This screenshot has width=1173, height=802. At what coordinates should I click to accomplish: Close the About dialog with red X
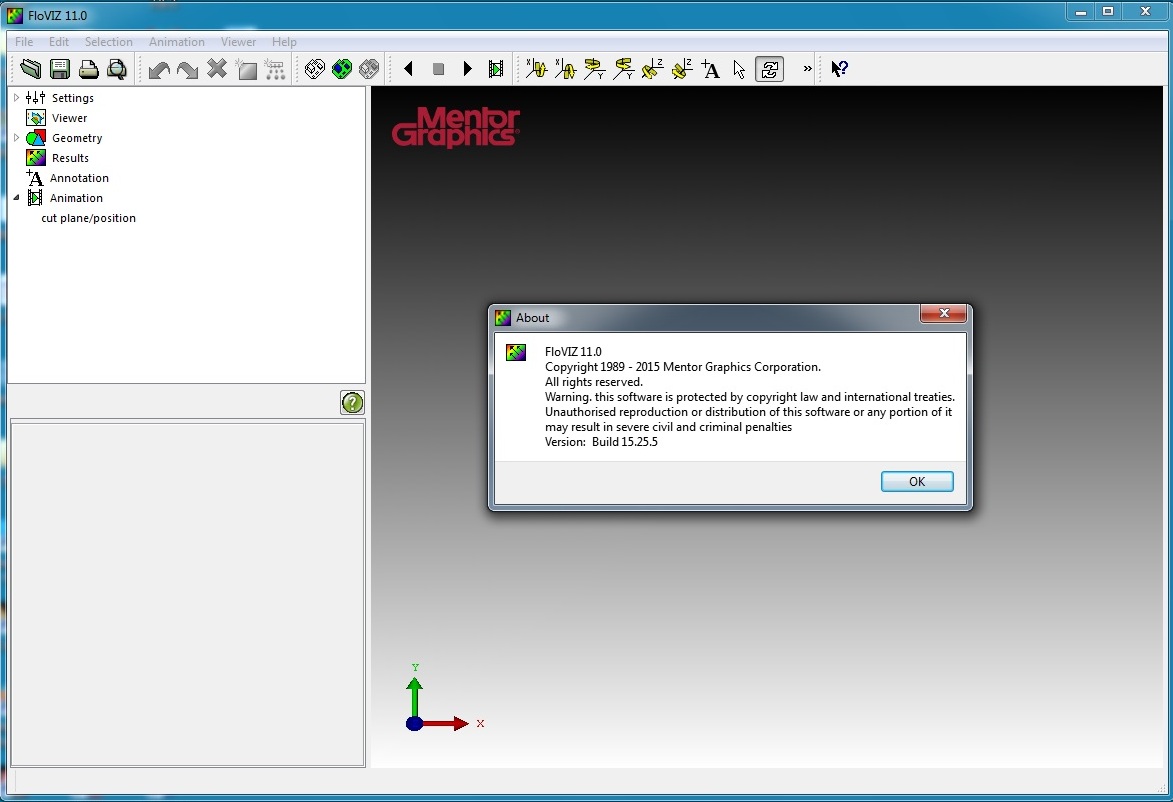943,313
